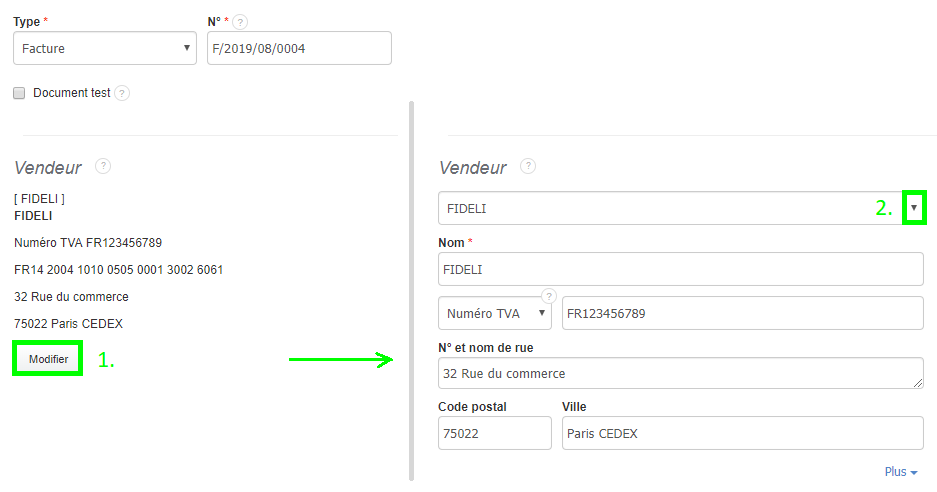Open the Numéro TVA type dropdown

pyautogui.click(x=495, y=313)
